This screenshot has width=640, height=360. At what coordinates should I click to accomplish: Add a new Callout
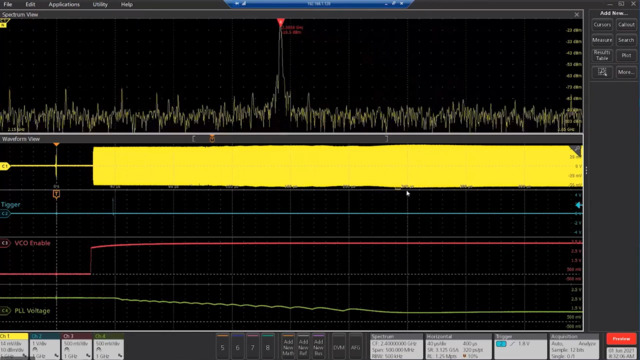point(626,25)
